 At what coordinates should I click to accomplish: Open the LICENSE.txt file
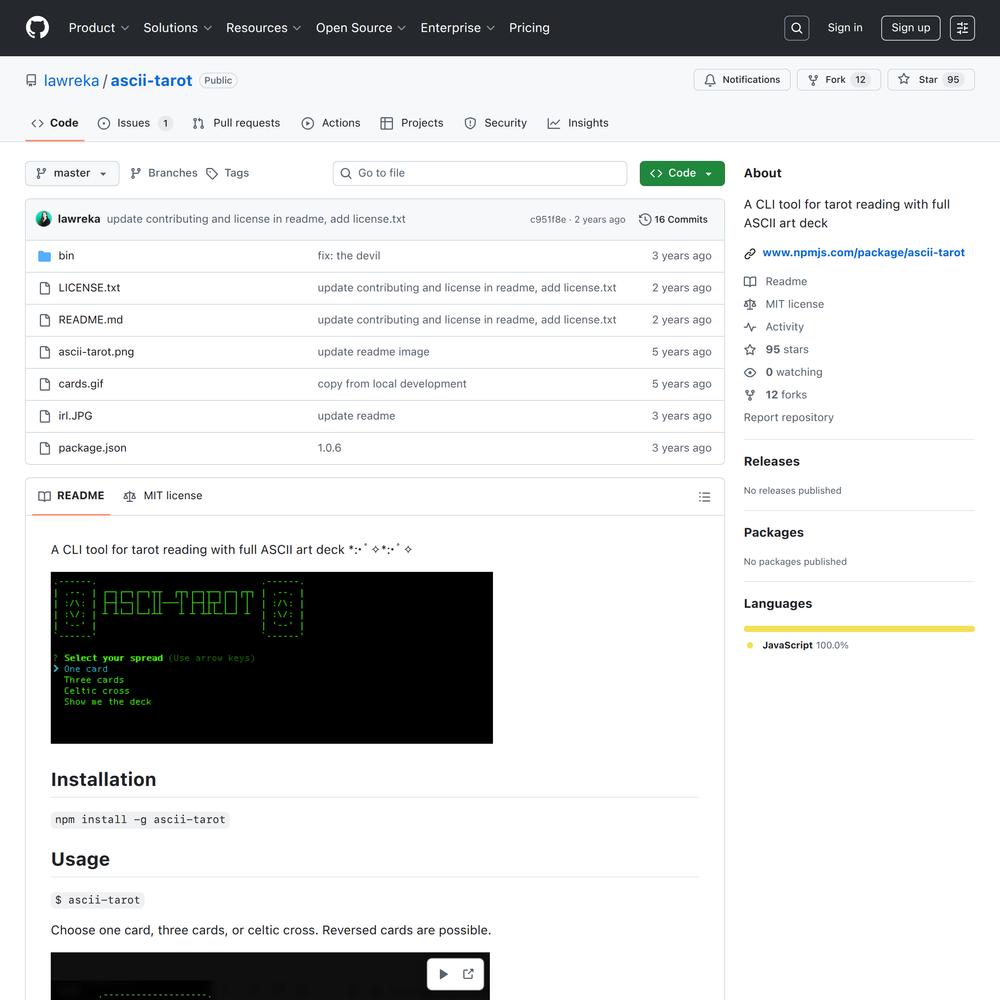[x=89, y=288]
